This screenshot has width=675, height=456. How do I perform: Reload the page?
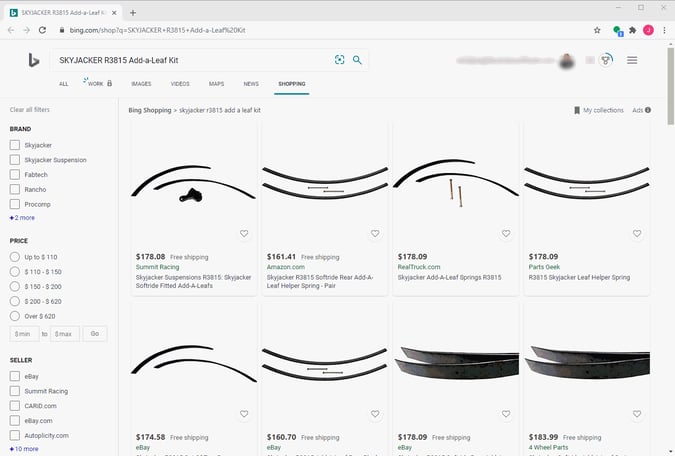tap(42, 30)
